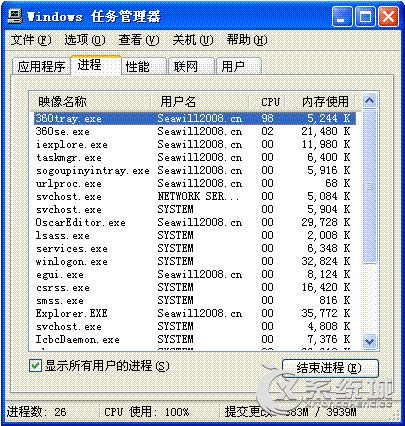Click the process list scrollbar thumb

tap(369, 187)
